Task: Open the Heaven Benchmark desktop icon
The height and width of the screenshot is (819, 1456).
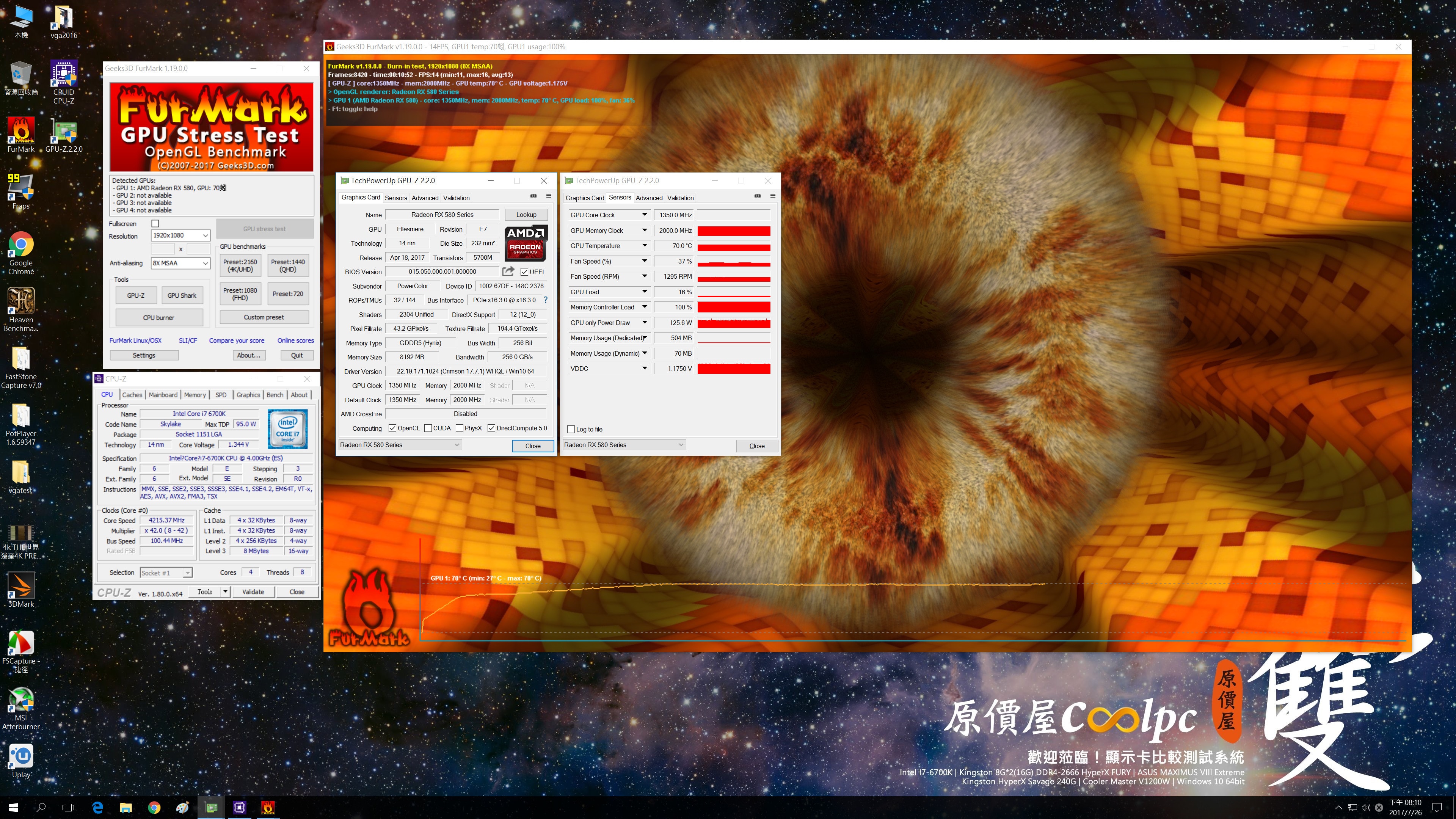Action: point(21,309)
